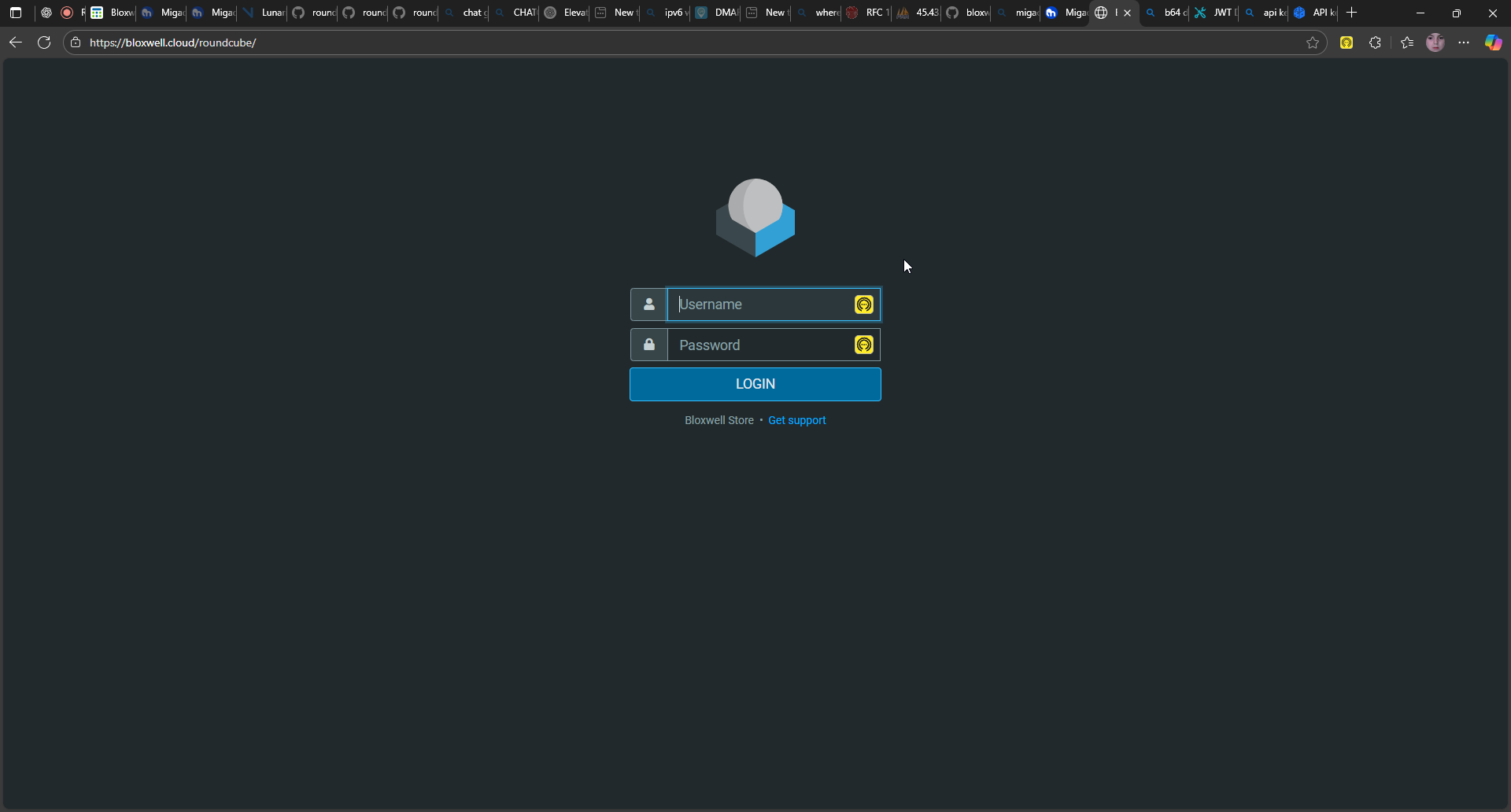Switch to the 'chat g' search tab
Image resolution: width=1511 pixels, height=812 pixels.
coord(465,13)
